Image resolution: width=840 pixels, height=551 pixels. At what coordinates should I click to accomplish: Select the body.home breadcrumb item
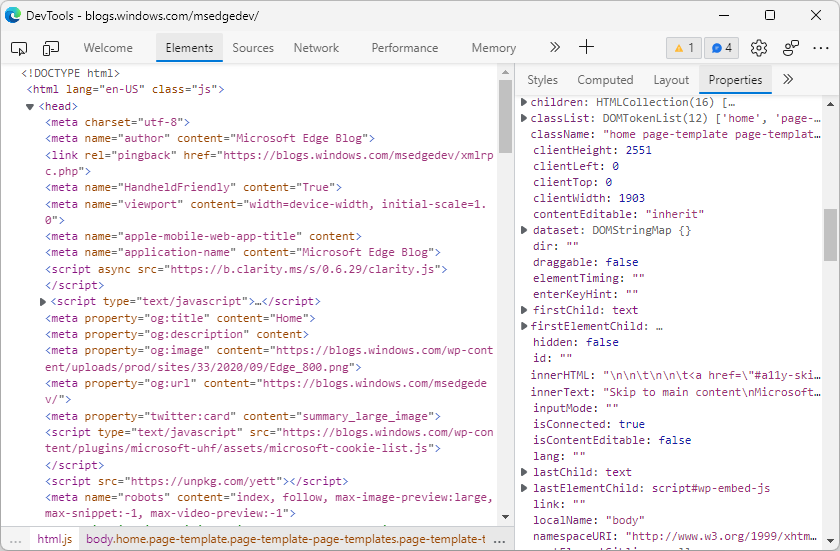click(286, 539)
